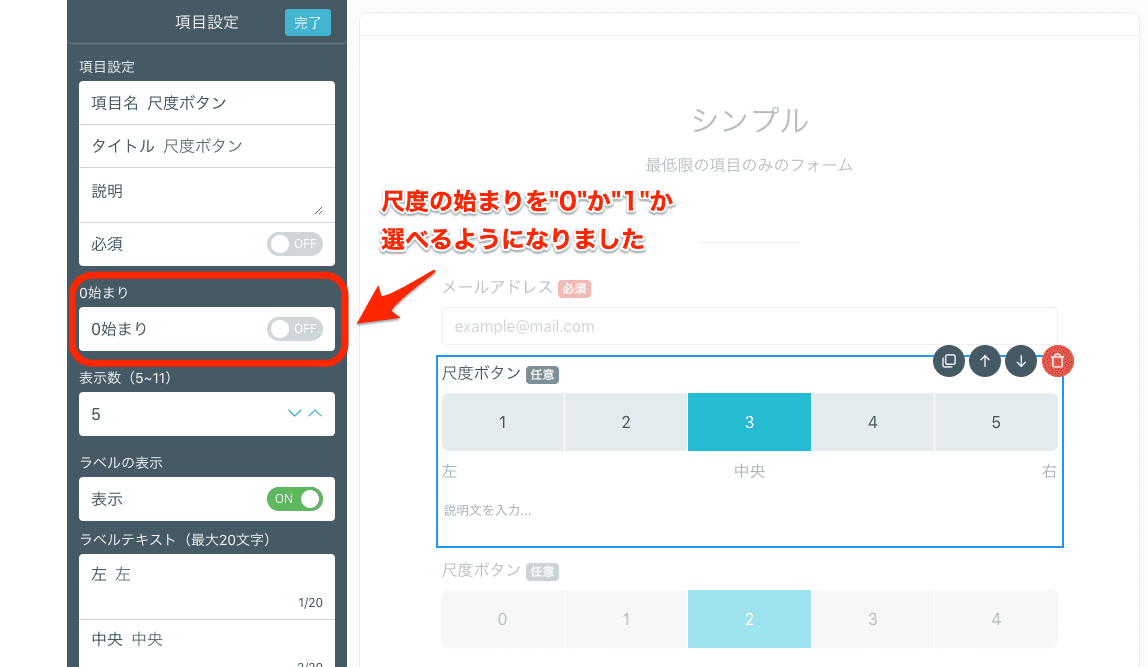Decrease 表示数 with down chevron
This screenshot has height=667, width=1148.
pos(295,413)
